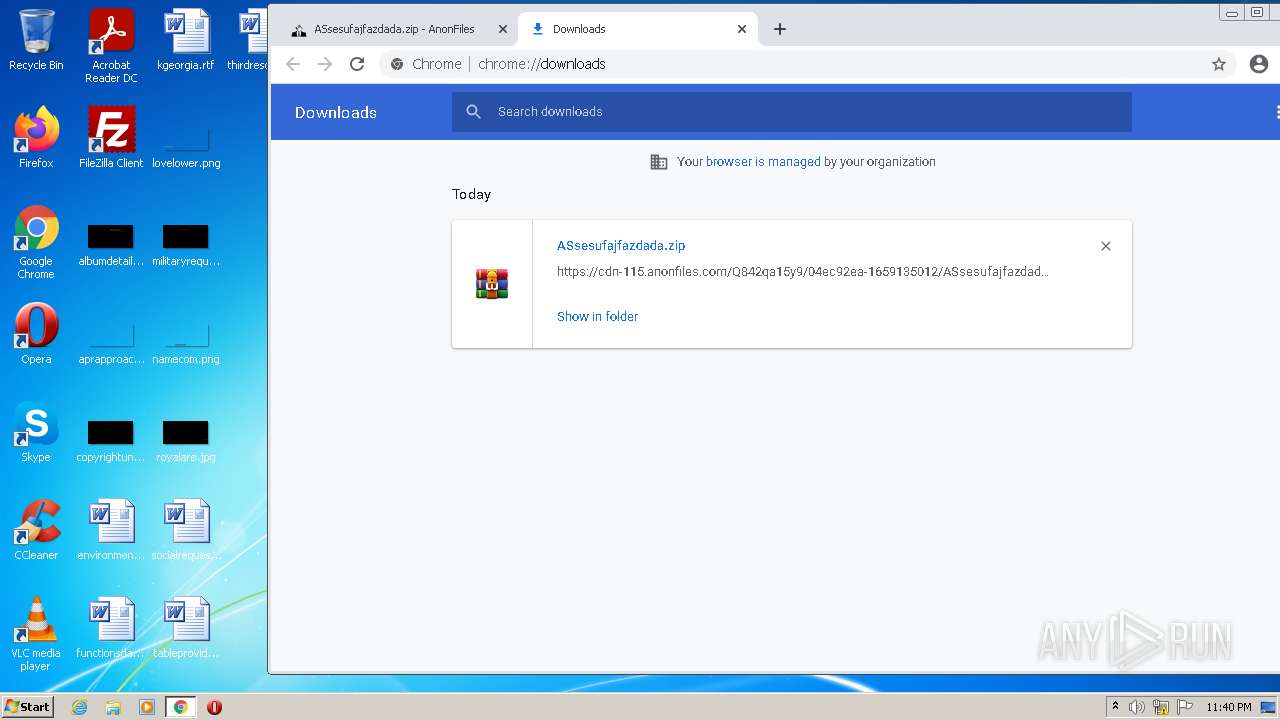Open albumdetail desktop file
The width and height of the screenshot is (1280, 720).
(x=111, y=246)
